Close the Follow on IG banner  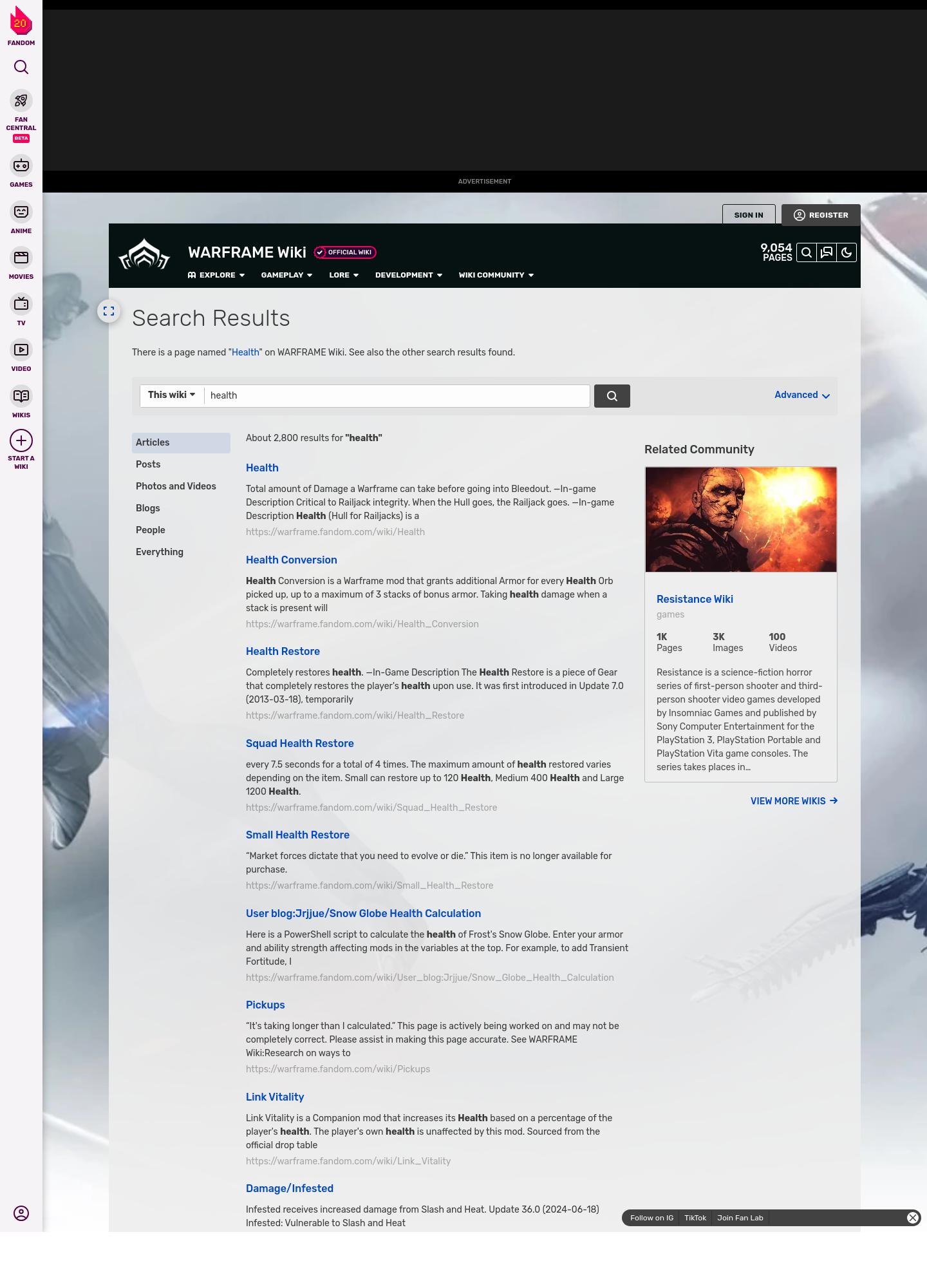point(913,1218)
